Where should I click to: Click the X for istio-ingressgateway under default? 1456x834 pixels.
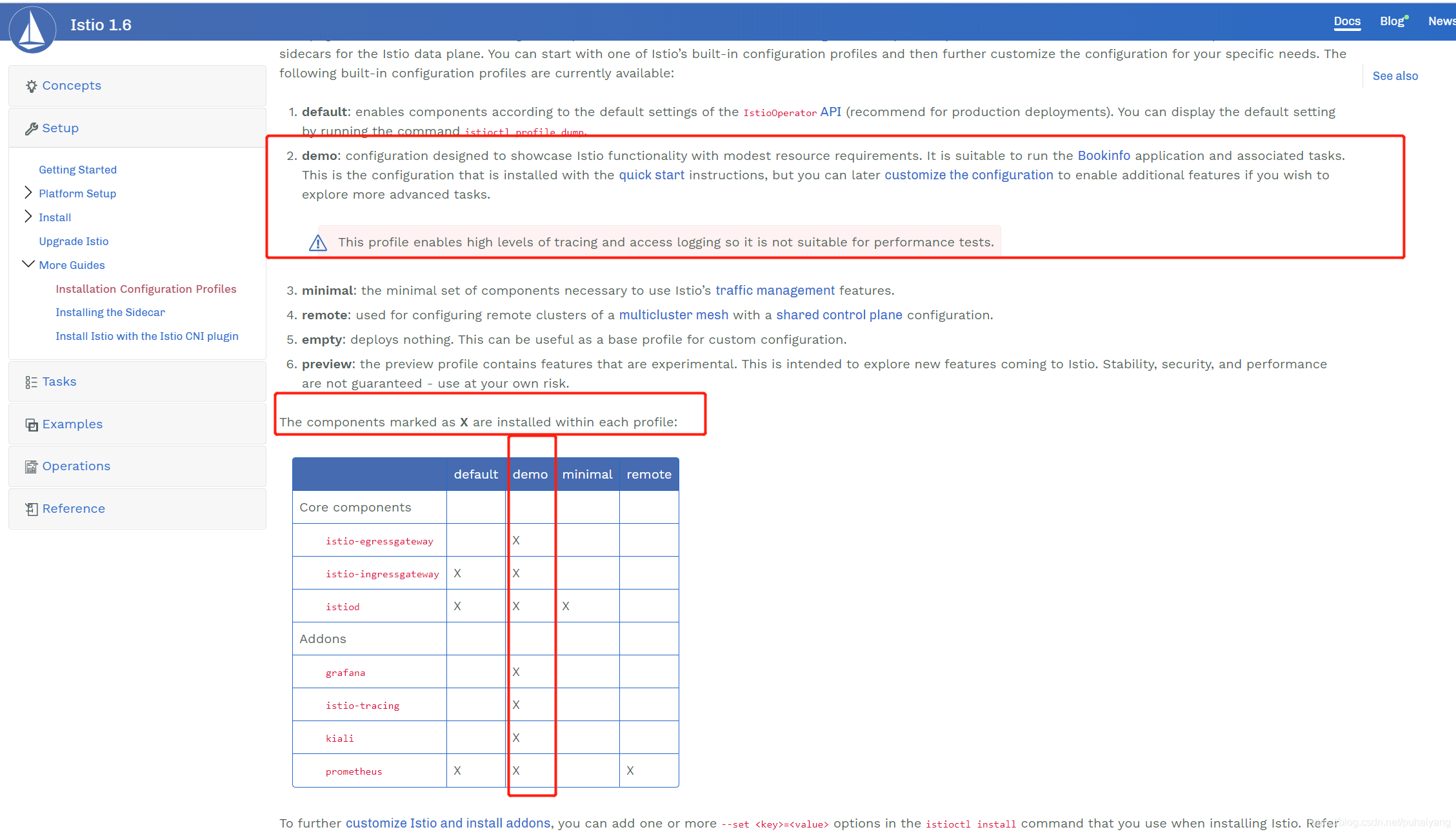click(x=457, y=573)
